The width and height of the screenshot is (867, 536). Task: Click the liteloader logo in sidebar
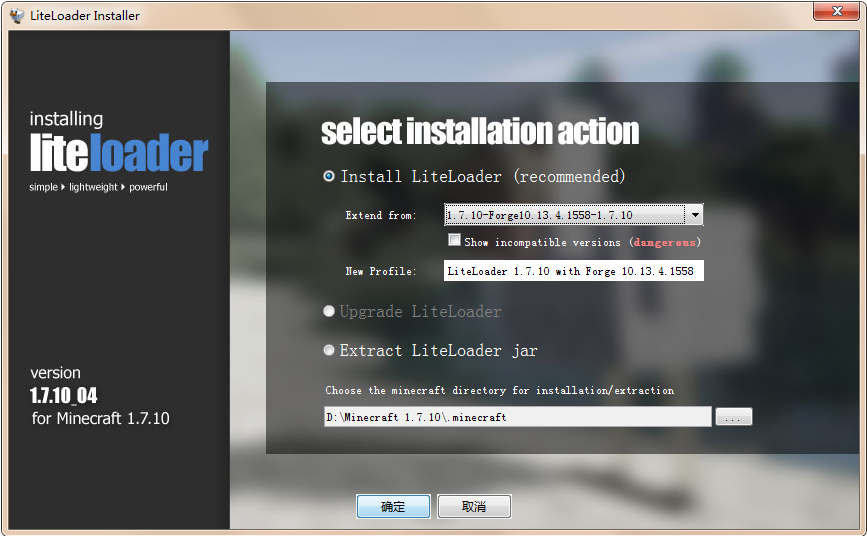point(119,152)
